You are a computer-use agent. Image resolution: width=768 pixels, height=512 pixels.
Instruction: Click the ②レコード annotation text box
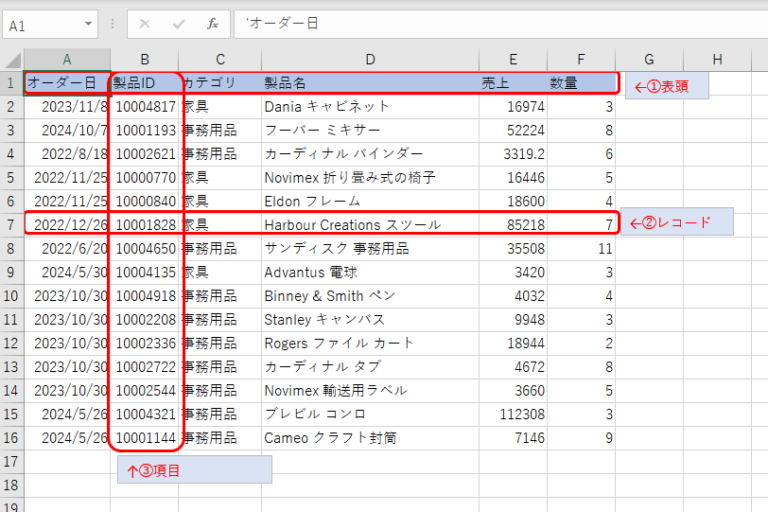pyautogui.click(x=679, y=222)
